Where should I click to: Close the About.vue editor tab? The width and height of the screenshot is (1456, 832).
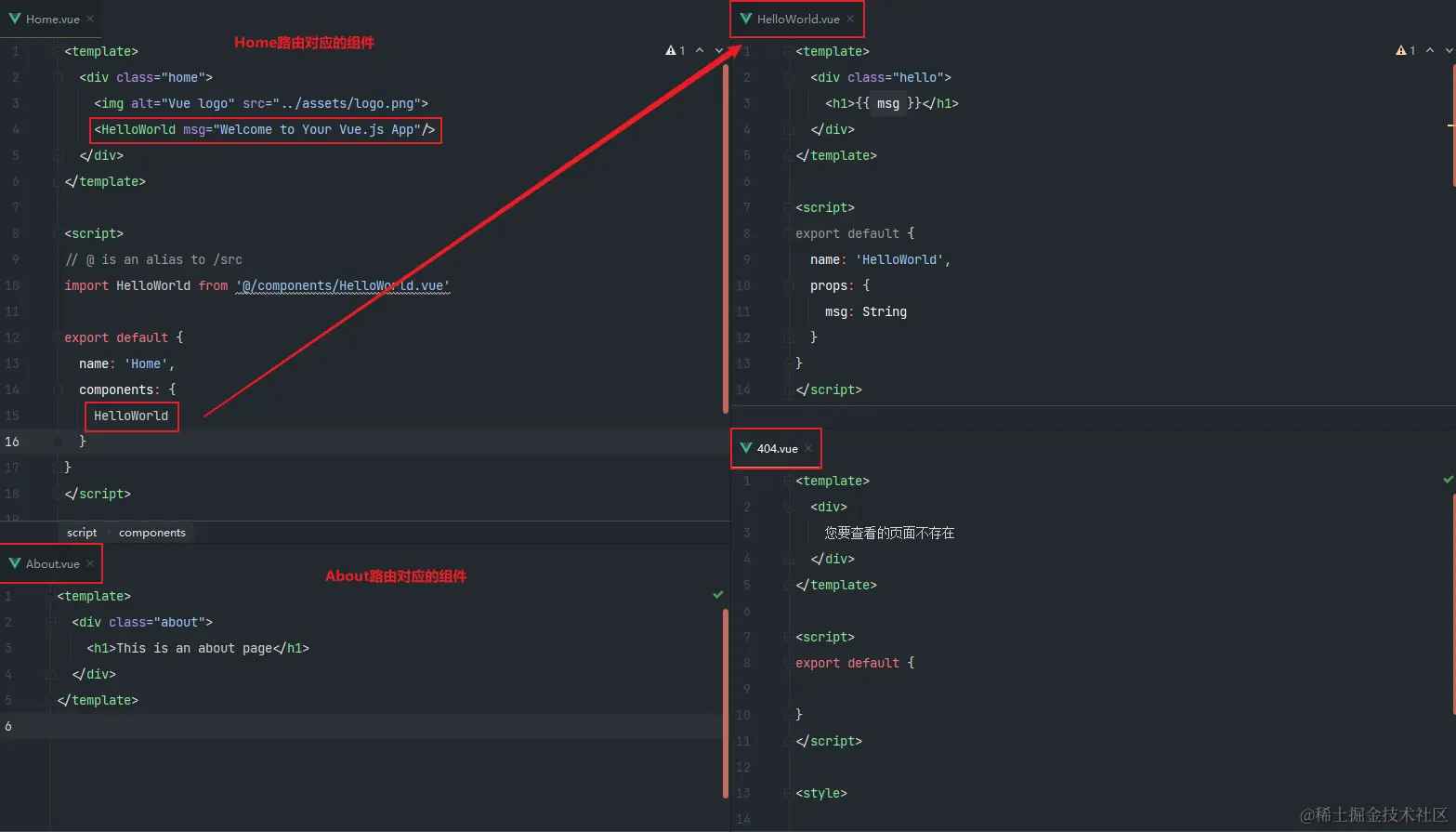pos(90,563)
